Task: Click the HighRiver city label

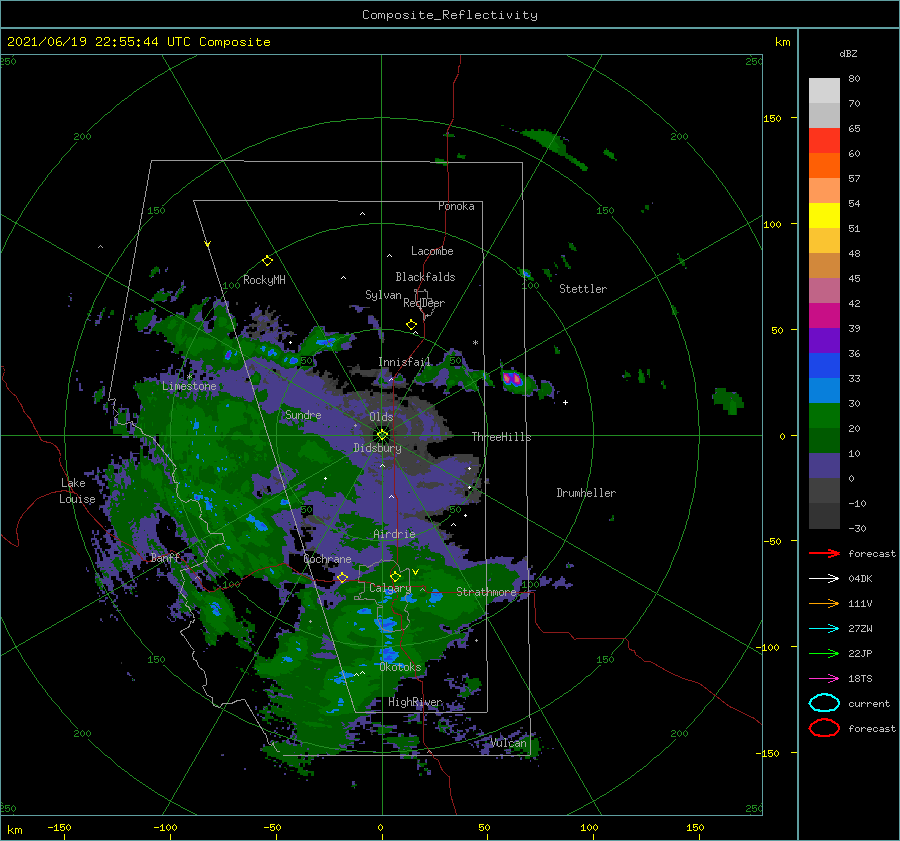Action: point(415,702)
